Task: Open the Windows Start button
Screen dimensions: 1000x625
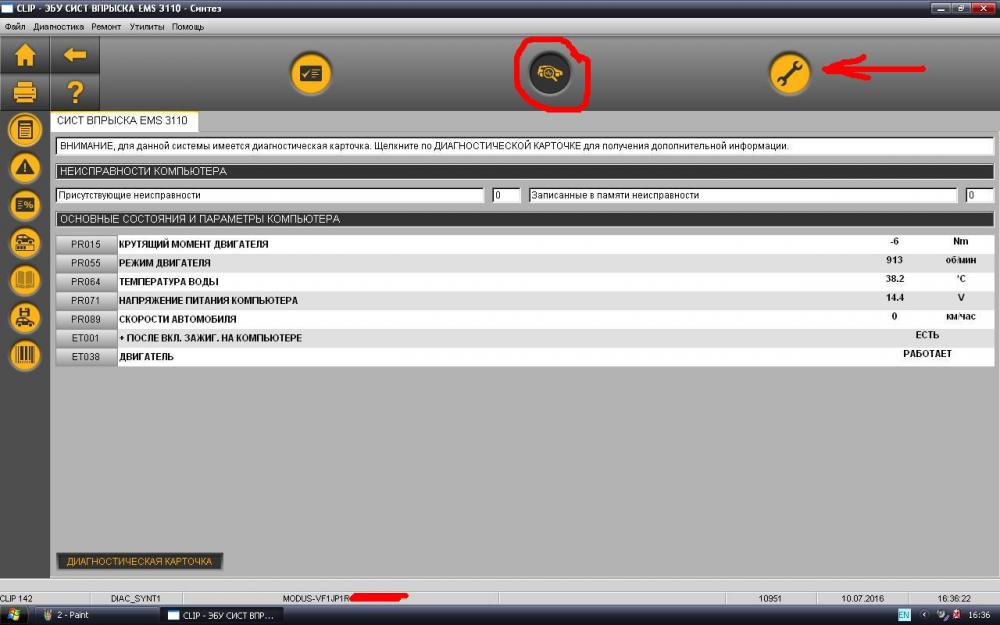Action: (x=13, y=615)
